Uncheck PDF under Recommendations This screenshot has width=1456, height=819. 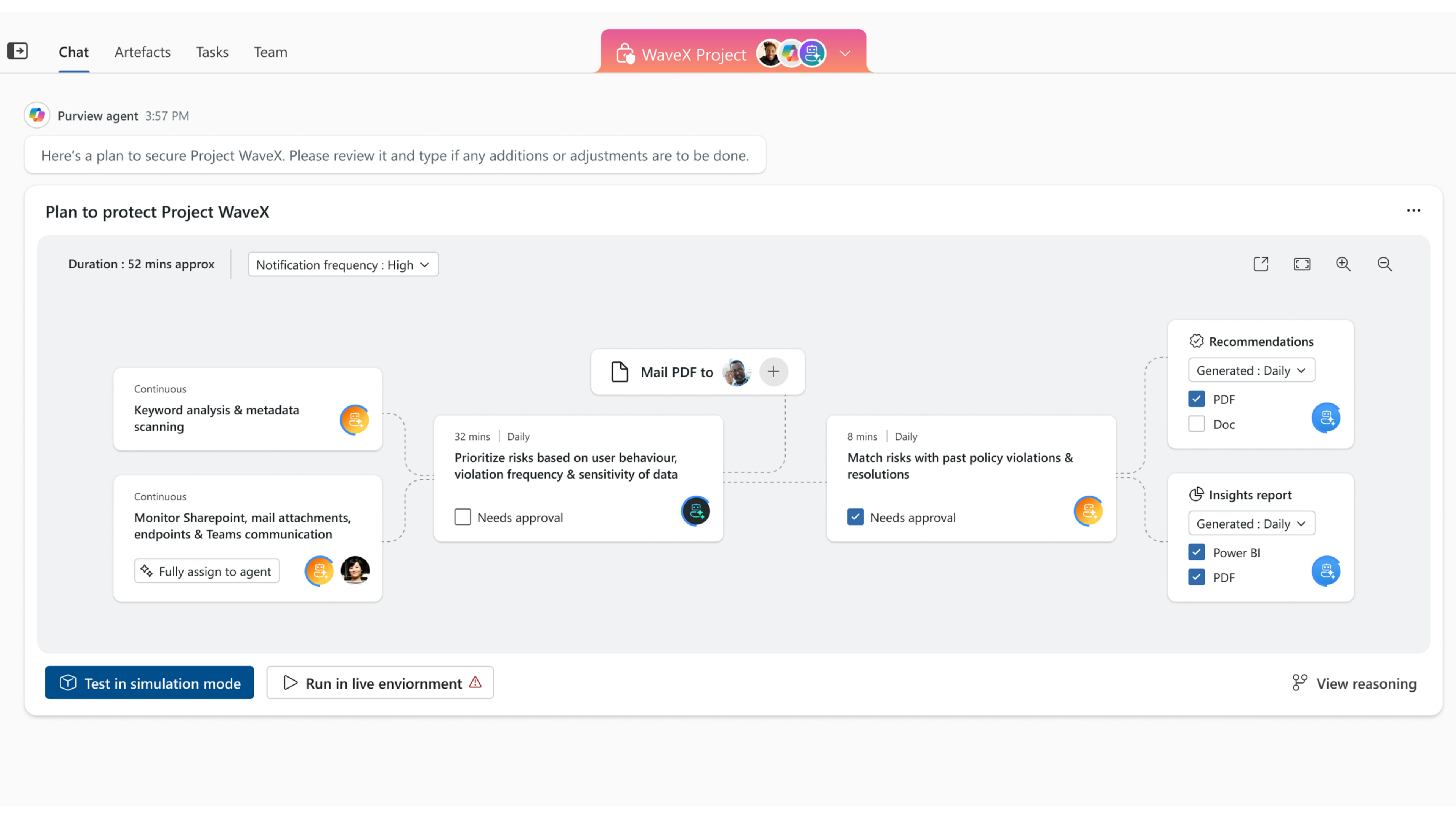coord(1197,399)
